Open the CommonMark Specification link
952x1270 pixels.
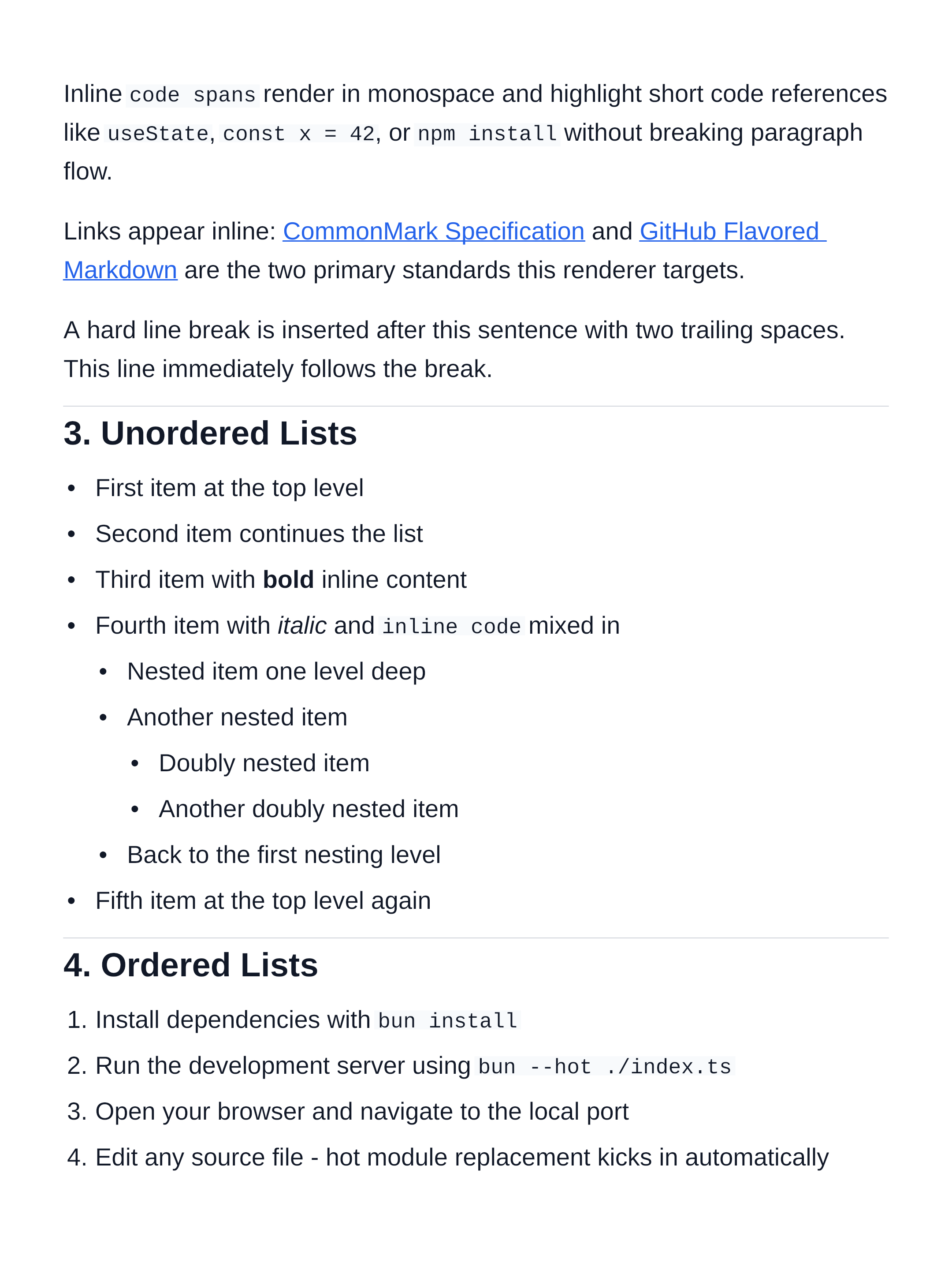point(433,232)
